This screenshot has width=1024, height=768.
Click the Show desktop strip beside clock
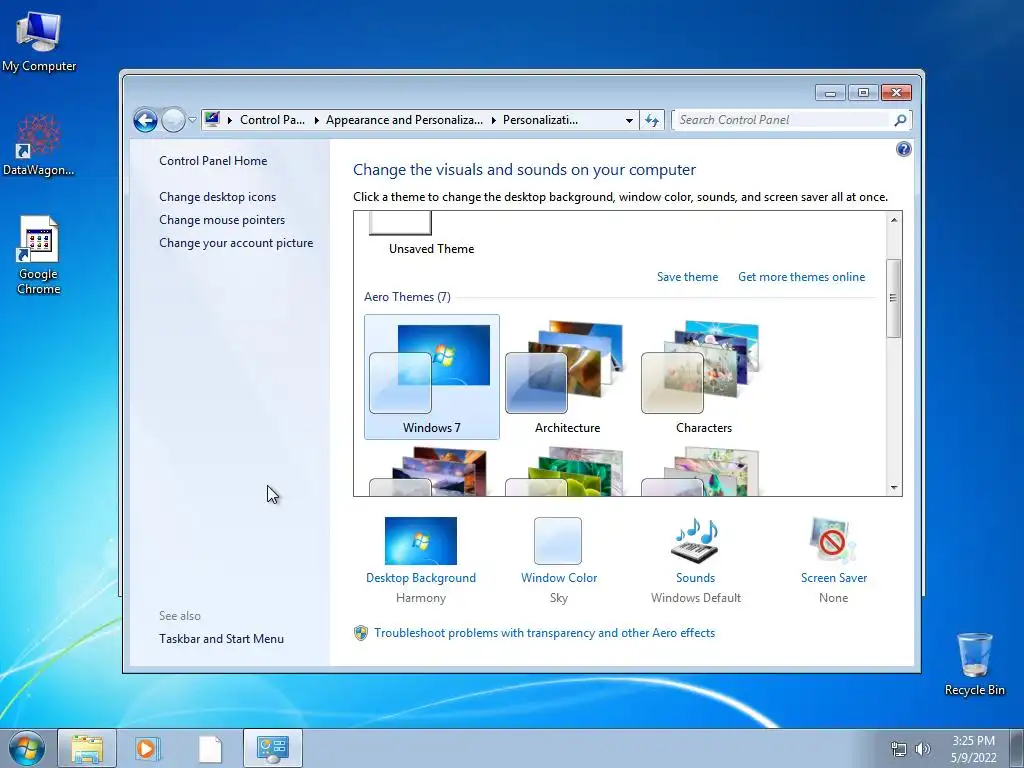(1017, 748)
